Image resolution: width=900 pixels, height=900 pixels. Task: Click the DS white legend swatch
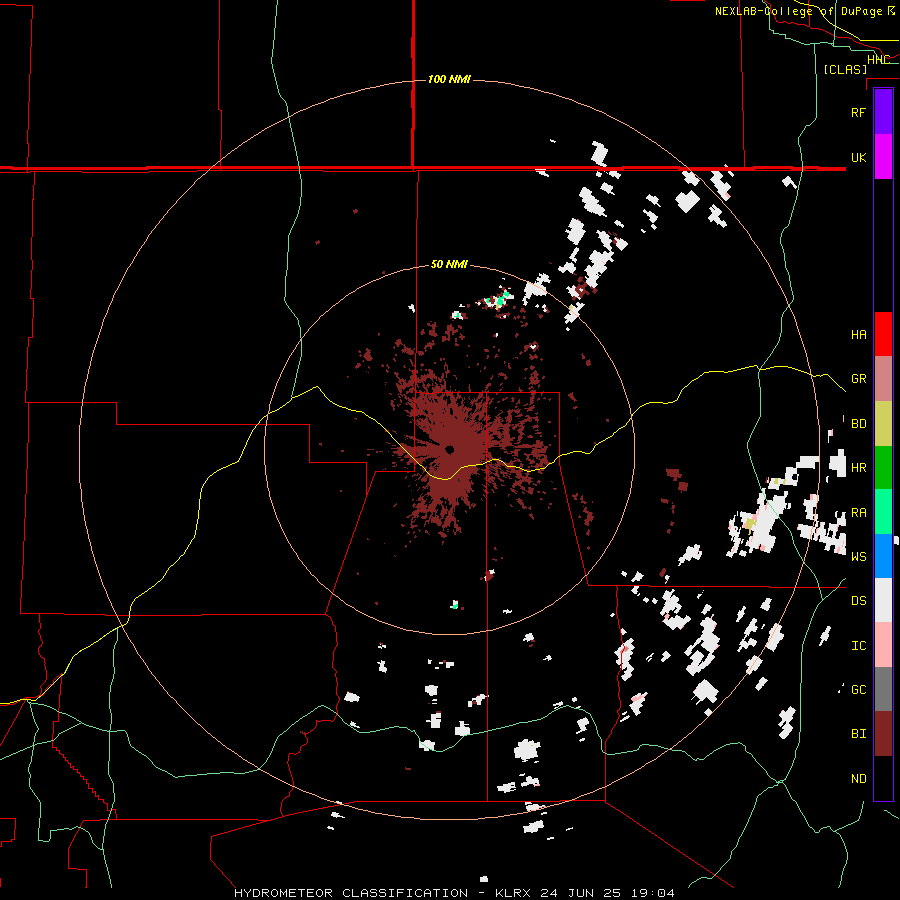(x=883, y=600)
